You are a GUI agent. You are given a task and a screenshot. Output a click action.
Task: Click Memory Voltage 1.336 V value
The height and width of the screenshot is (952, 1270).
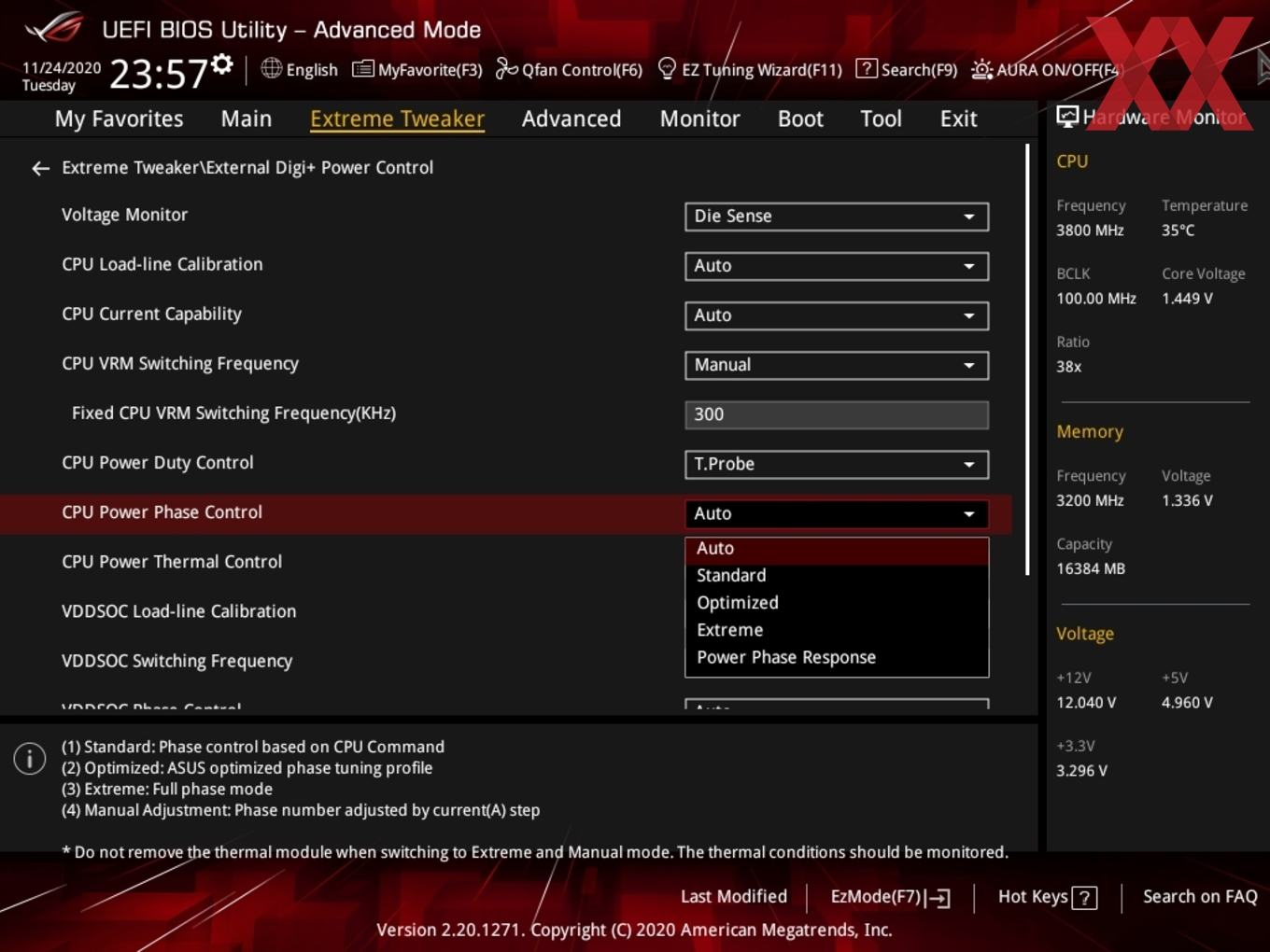(1187, 501)
